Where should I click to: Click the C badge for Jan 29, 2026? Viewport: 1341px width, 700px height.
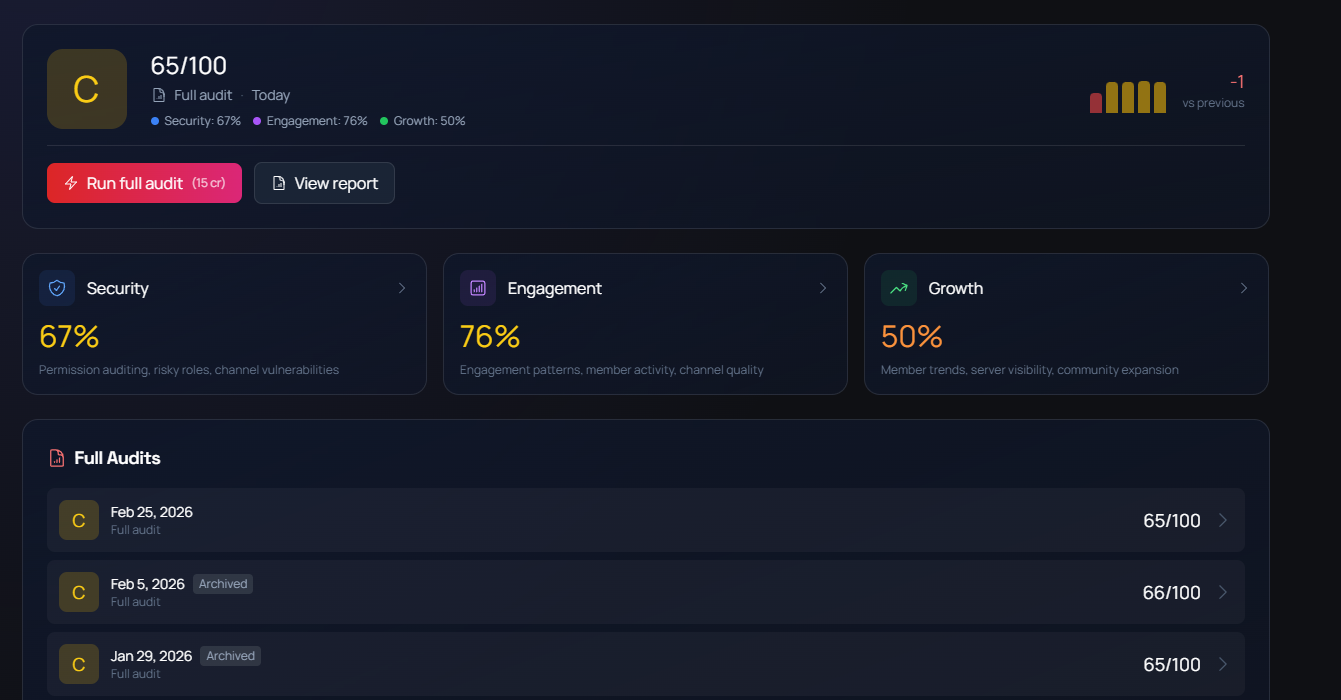pyautogui.click(x=79, y=664)
